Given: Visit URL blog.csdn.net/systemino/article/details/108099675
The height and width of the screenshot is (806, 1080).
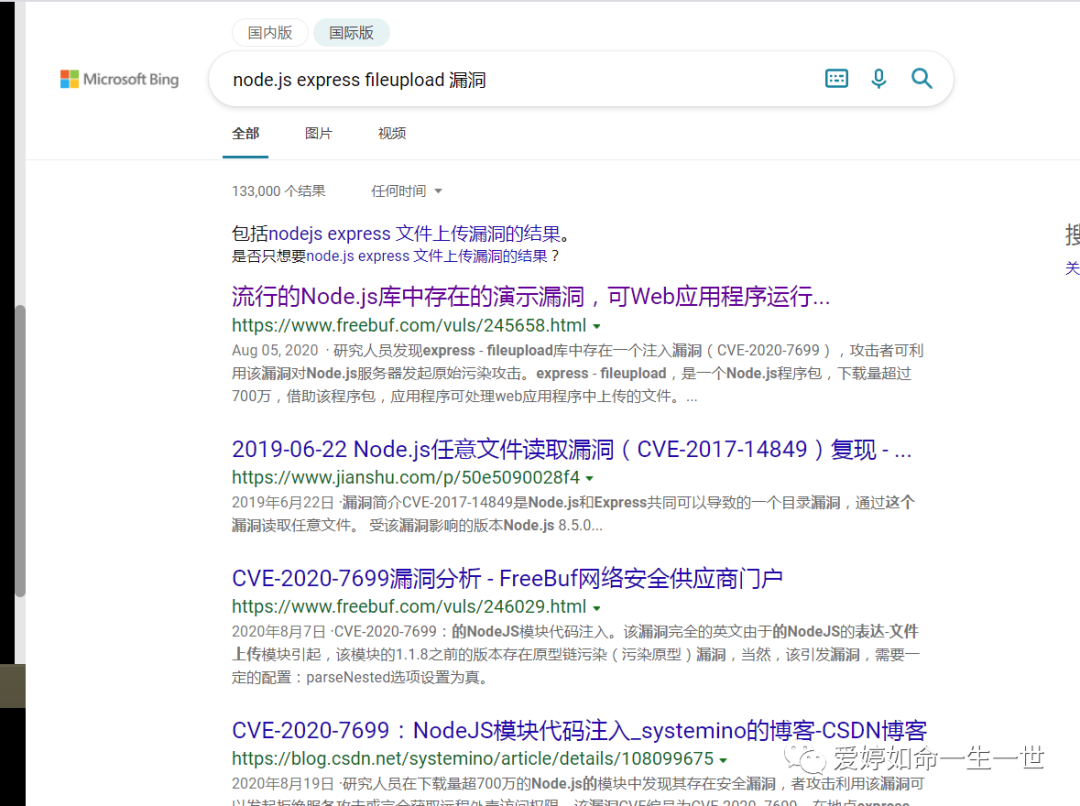Looking at the screenshot, I should click(472, 758).
